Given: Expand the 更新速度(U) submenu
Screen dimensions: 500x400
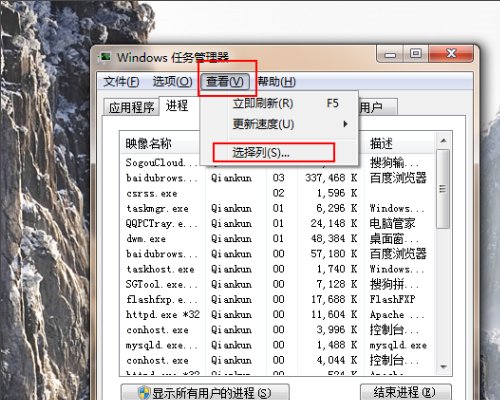Looking at the screenshot, I should tap(280, 124).
